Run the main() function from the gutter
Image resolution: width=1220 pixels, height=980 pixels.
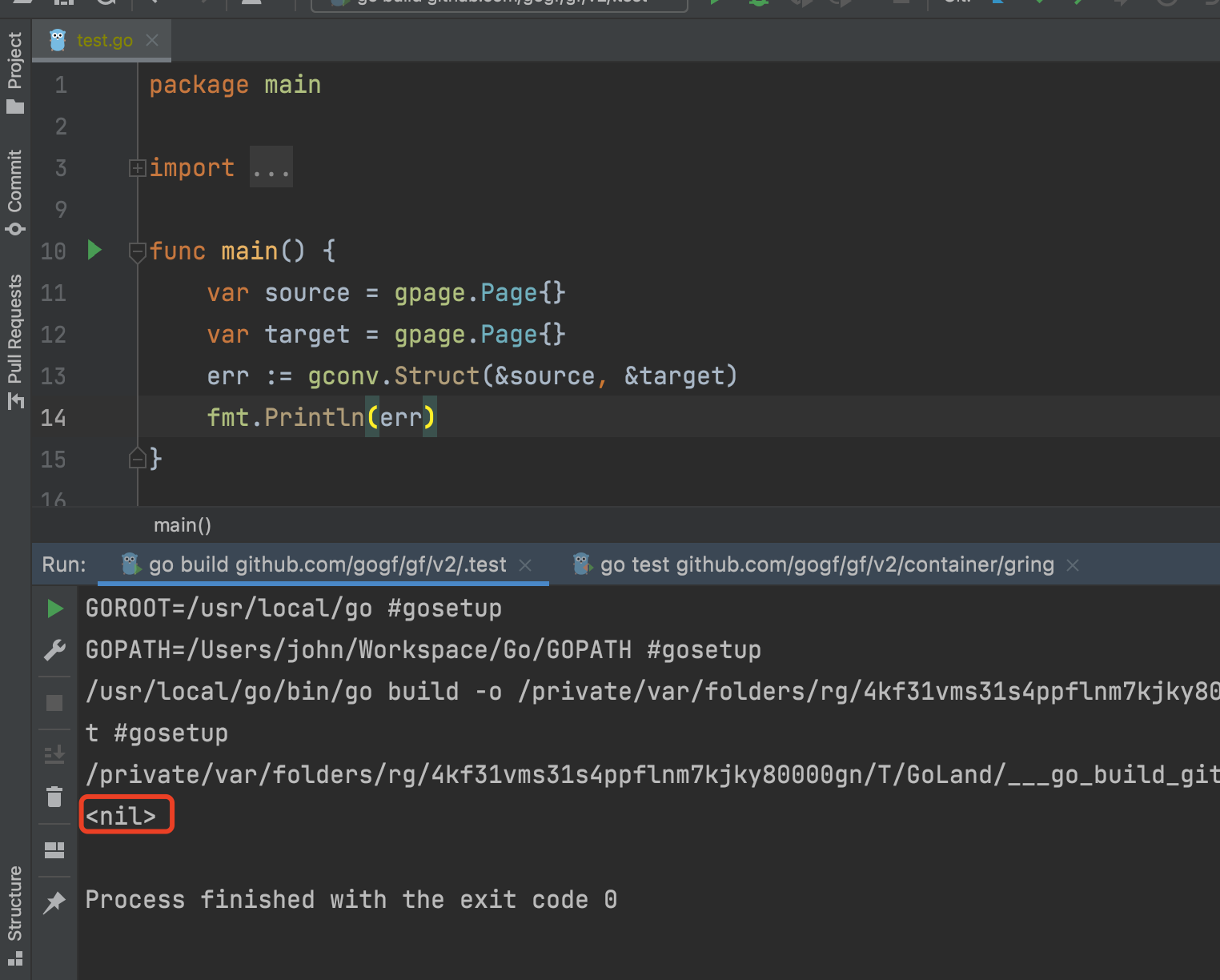tap(94, 251)
